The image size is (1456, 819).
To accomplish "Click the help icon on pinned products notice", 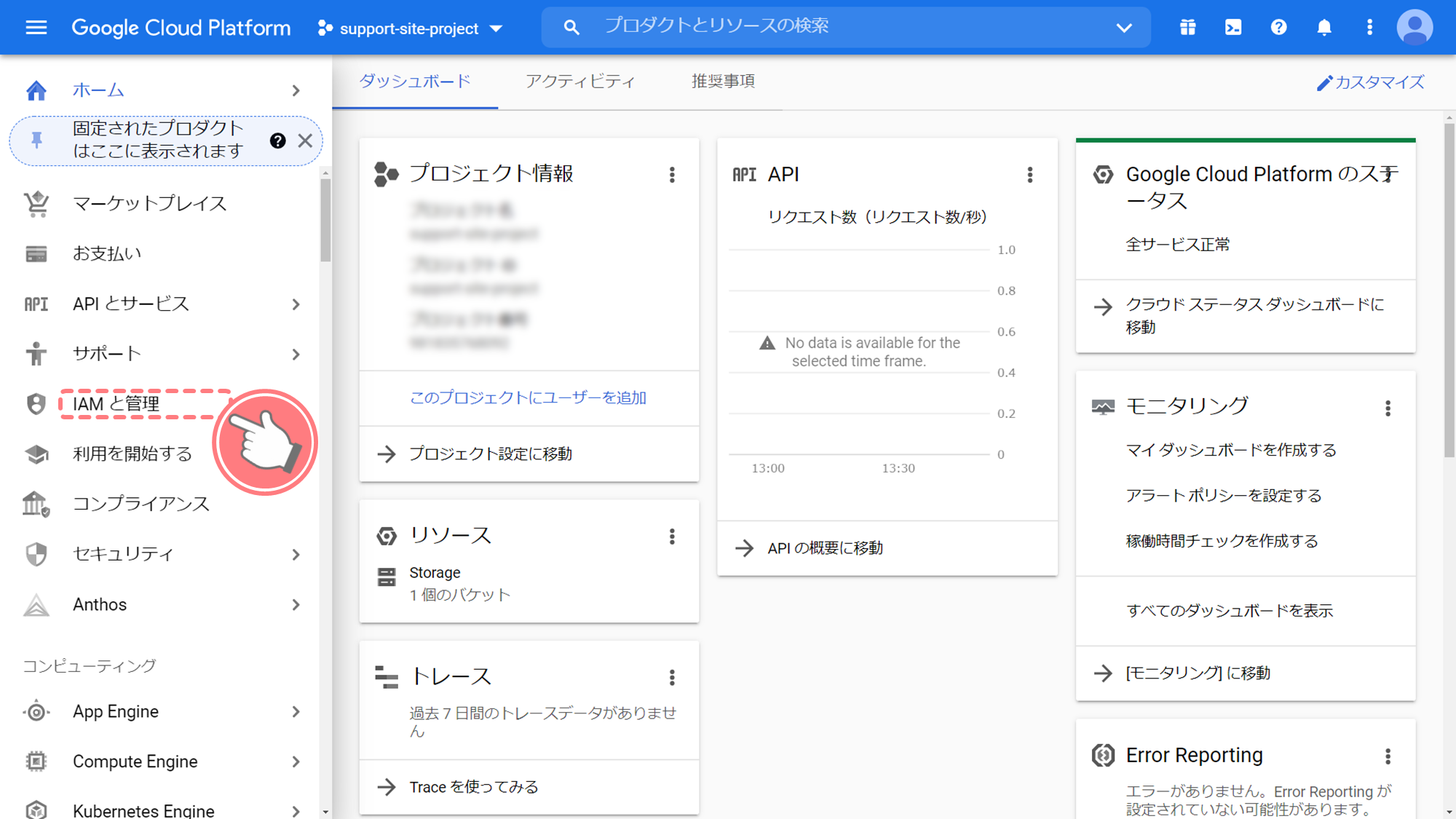I will pyautogui.click(x=277, y=141).
